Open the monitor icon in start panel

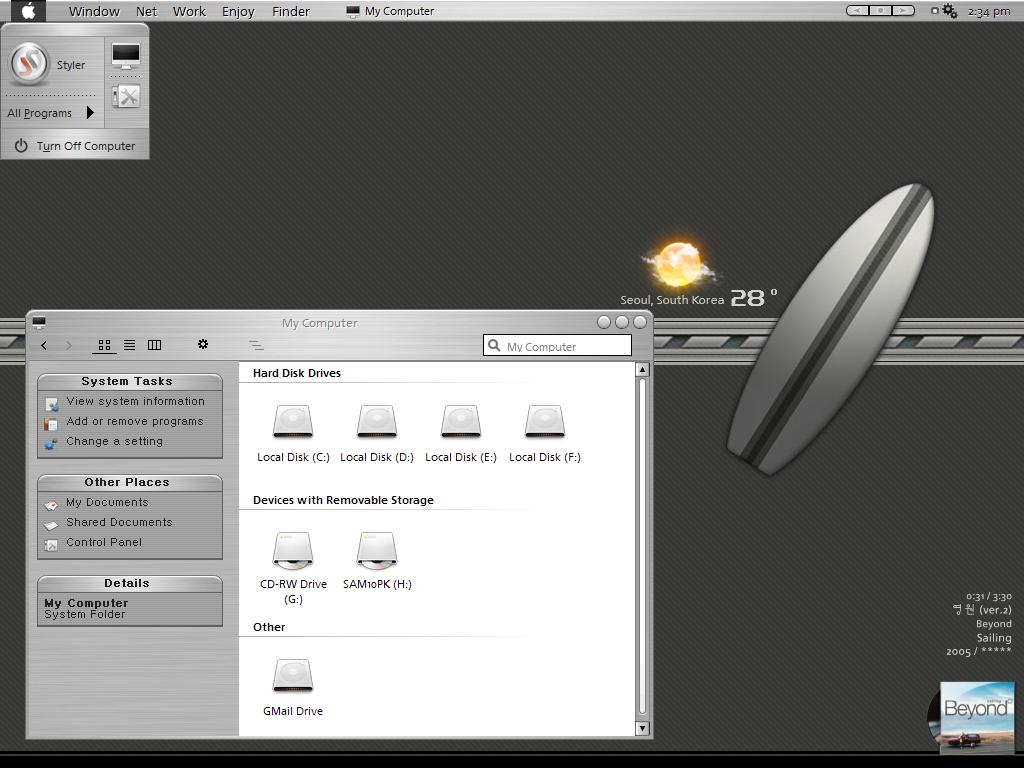coord(125,56)
